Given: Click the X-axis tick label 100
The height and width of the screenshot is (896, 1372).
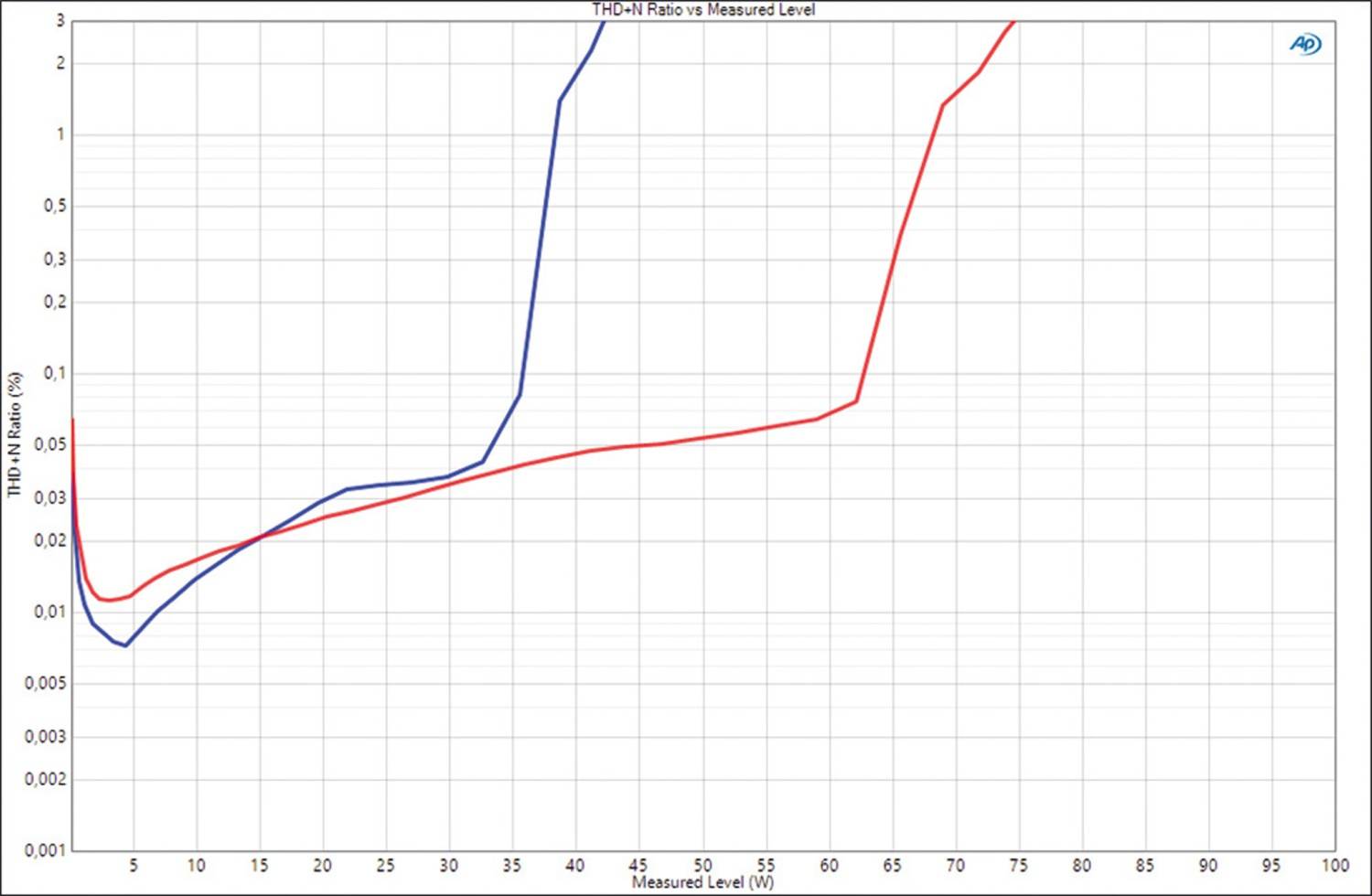Looking at the screenshot, I should pyautogui.click(x=1334, y=865).
